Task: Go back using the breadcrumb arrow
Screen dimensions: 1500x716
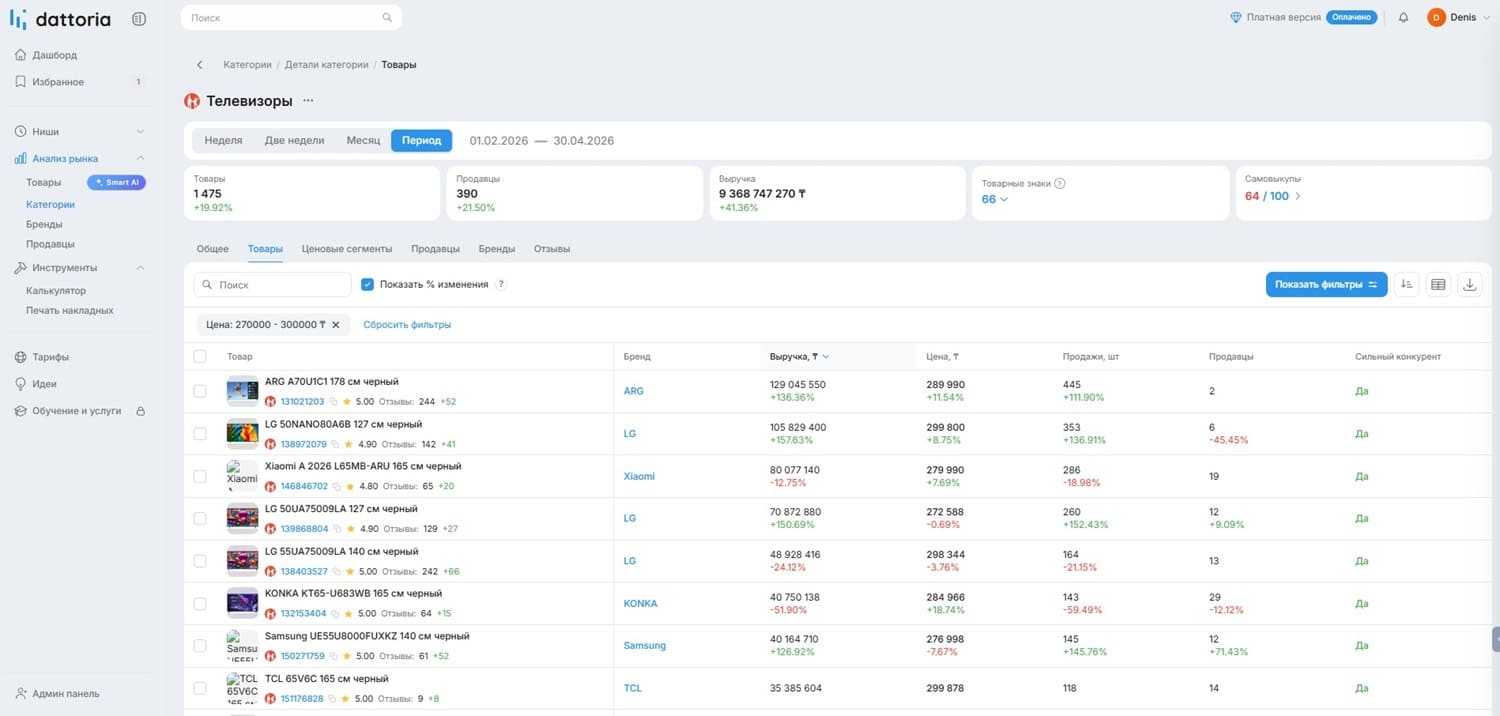Action: point(200,65)
